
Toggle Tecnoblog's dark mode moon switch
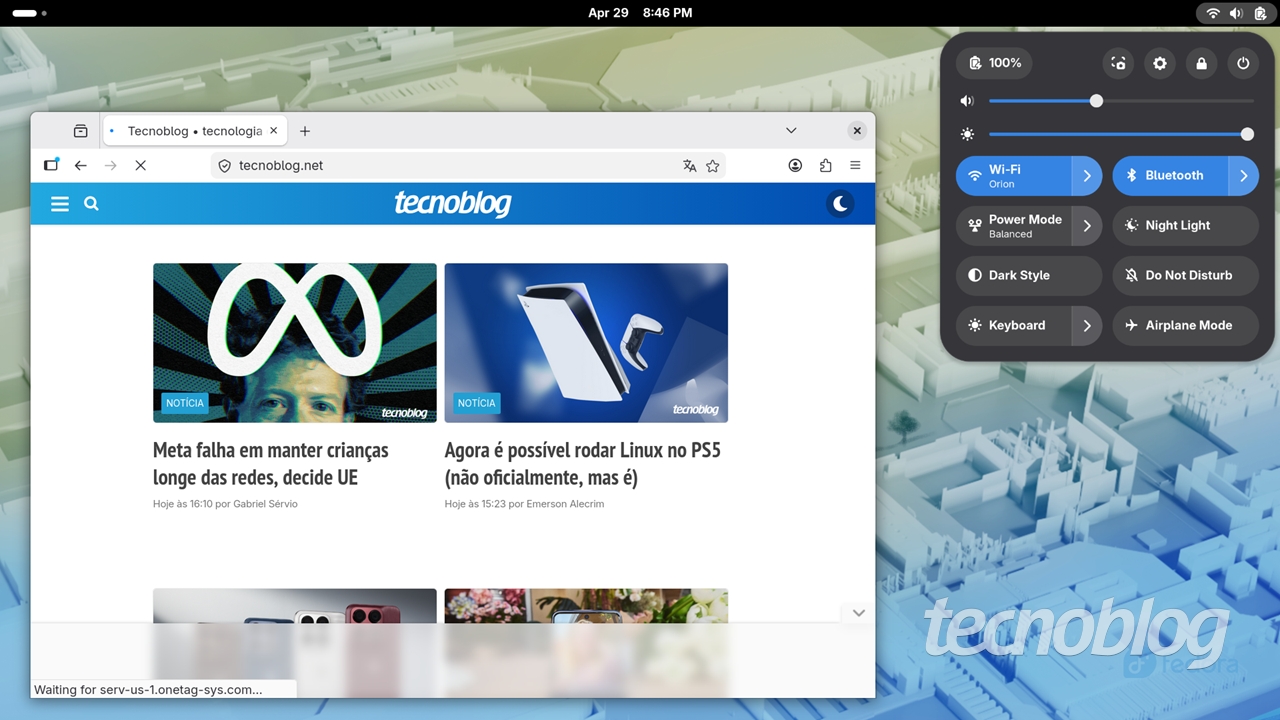coord(839,203)
